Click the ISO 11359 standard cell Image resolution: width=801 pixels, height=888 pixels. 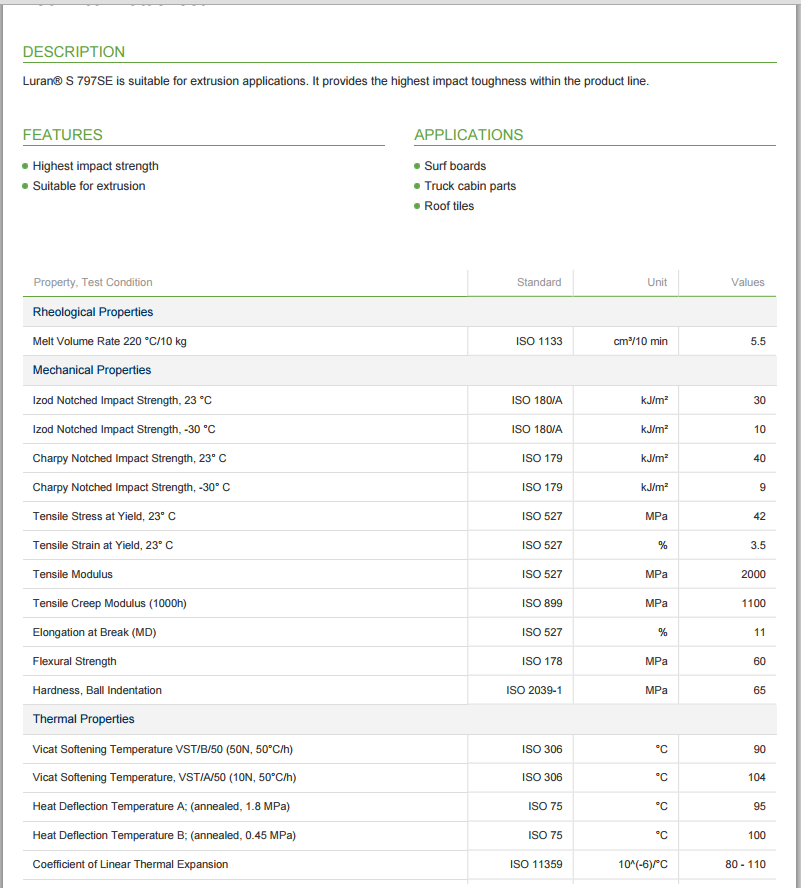[536, 864]
